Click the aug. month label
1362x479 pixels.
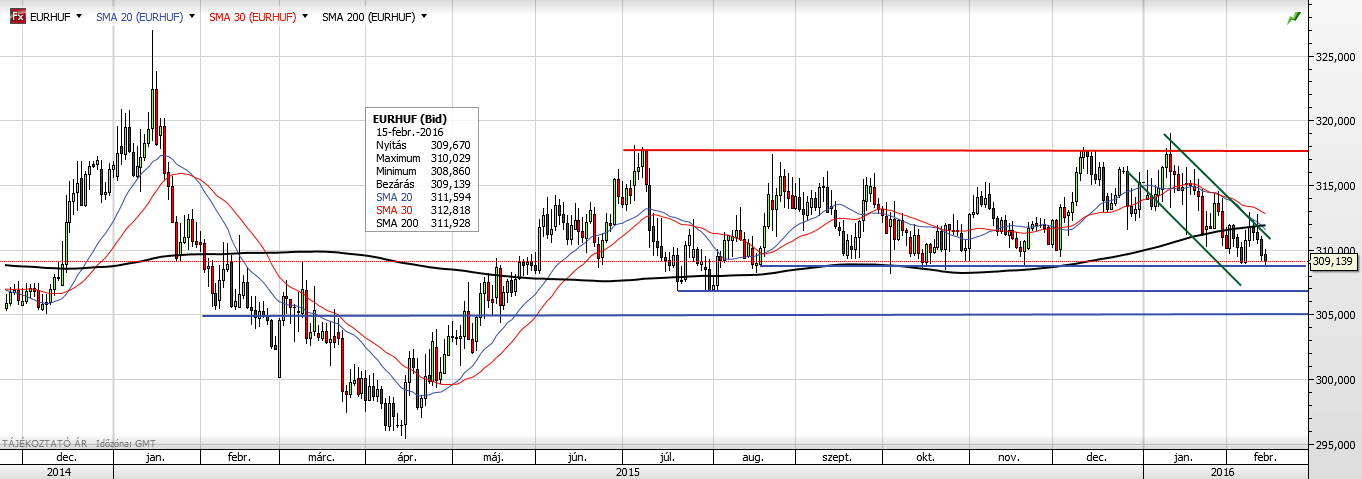click(x=753, y=457)
